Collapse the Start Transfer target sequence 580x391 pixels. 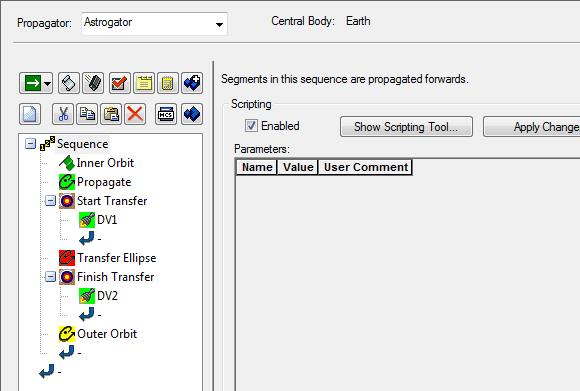pos(50,201)
